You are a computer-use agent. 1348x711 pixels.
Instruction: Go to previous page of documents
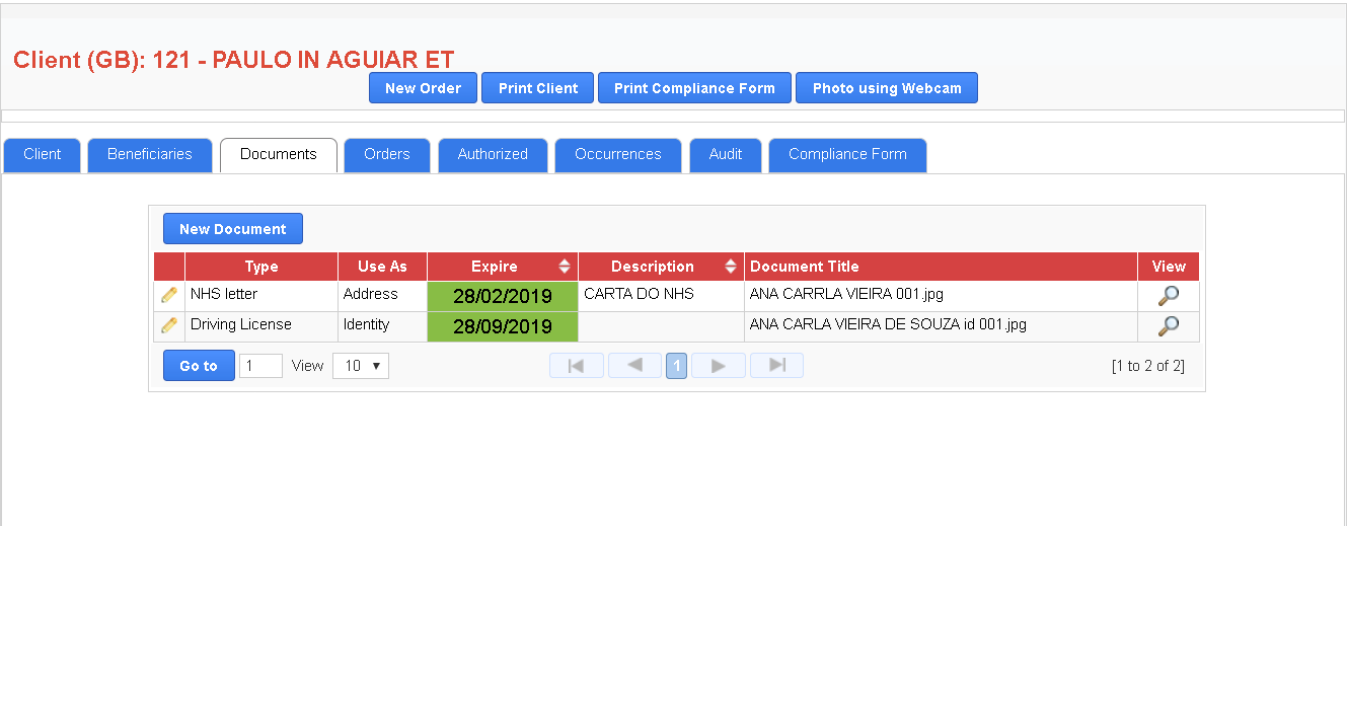634,366
